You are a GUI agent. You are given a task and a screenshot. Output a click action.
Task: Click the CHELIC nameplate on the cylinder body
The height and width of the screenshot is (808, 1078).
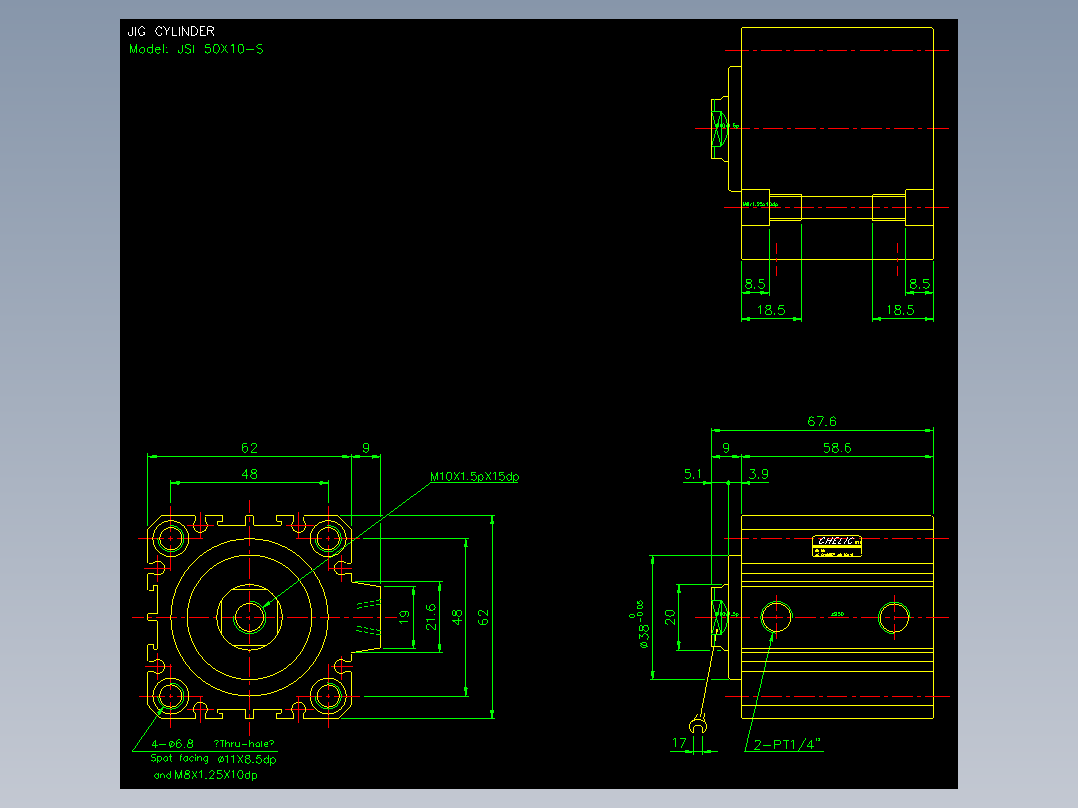pos(837,546)
